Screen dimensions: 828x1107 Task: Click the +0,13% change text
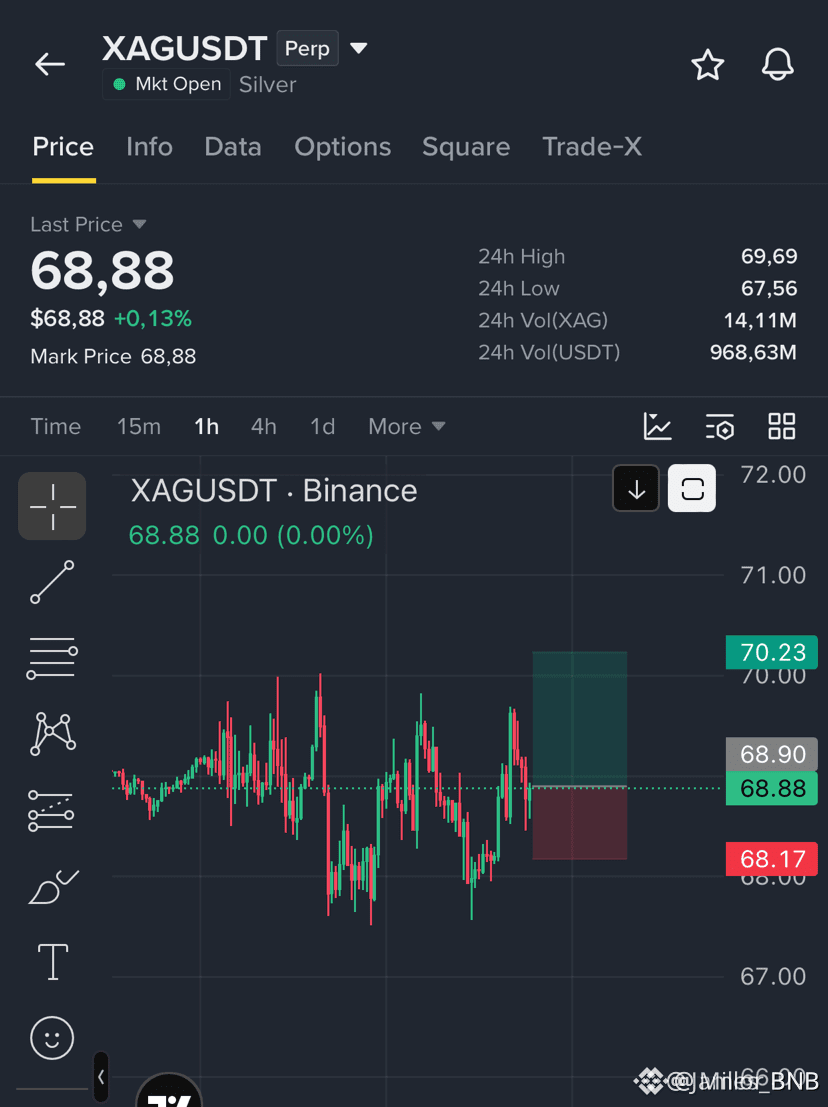(152, 318)
